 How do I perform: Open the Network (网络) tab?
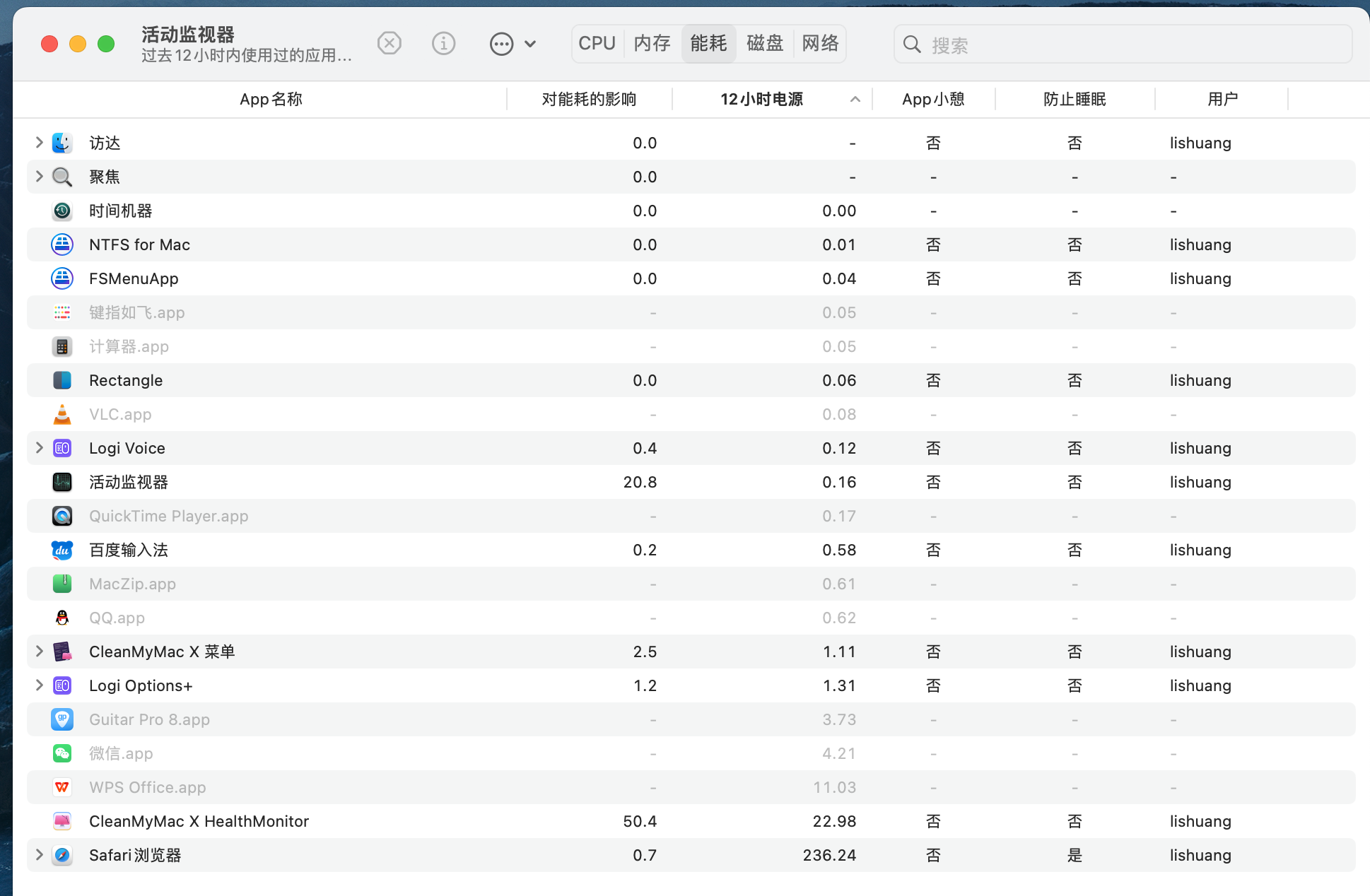pos(820,44)
